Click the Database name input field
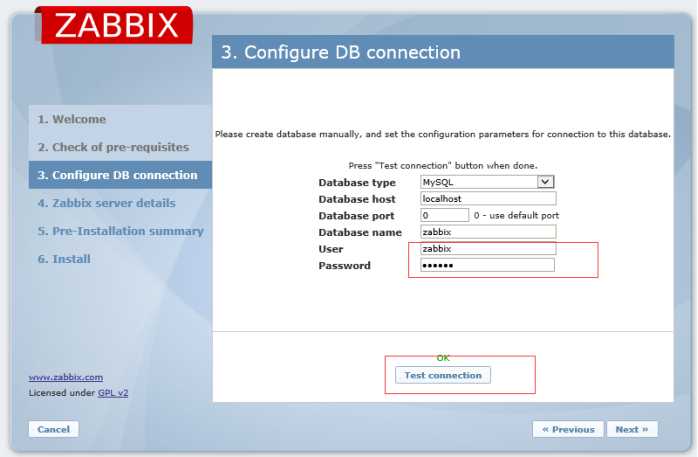698x457 pixels. click(488, 232)
